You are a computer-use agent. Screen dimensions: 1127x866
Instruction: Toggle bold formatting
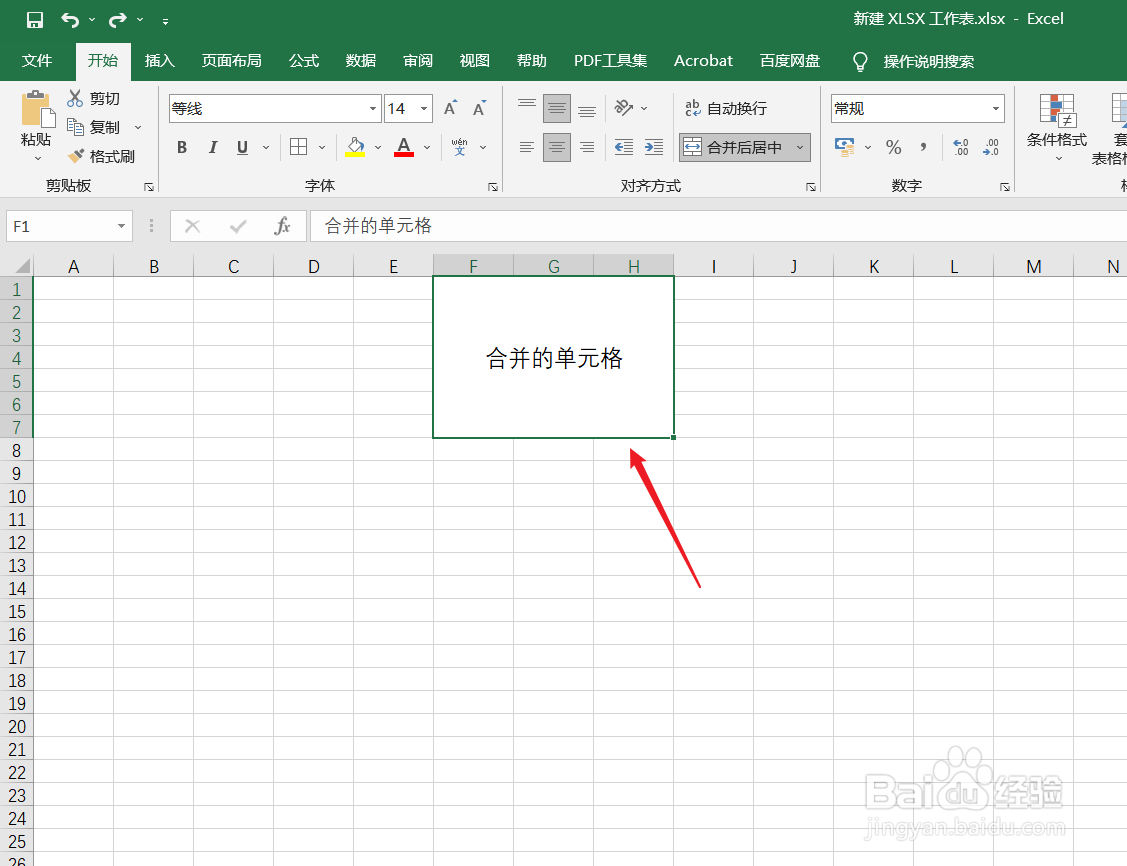point(182,147)
